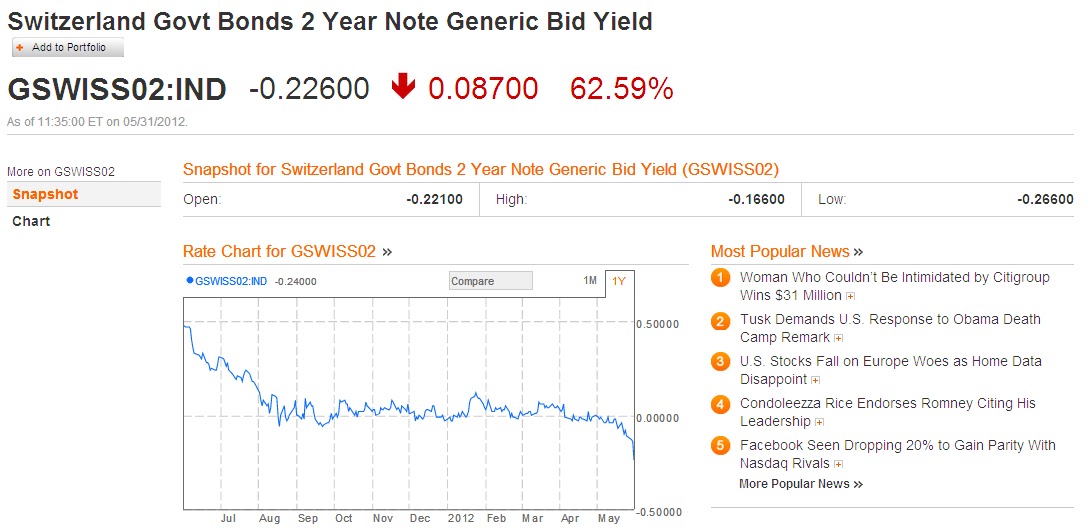
Task: Click the orange number 3 news badge
Action: (721, 362)
